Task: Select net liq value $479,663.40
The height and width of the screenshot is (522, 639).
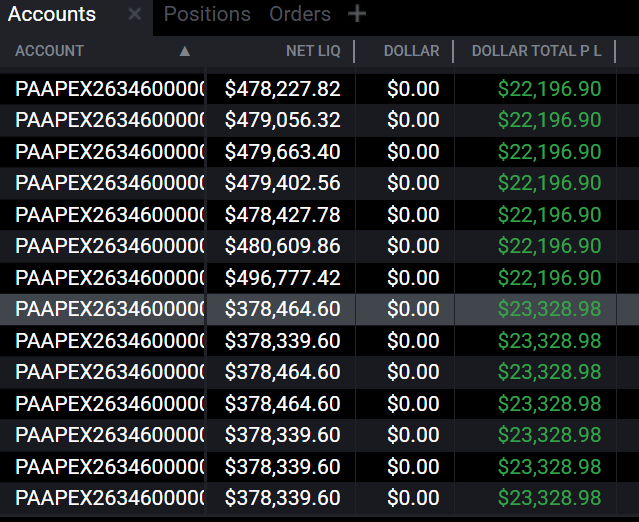Action: [282, 152]
